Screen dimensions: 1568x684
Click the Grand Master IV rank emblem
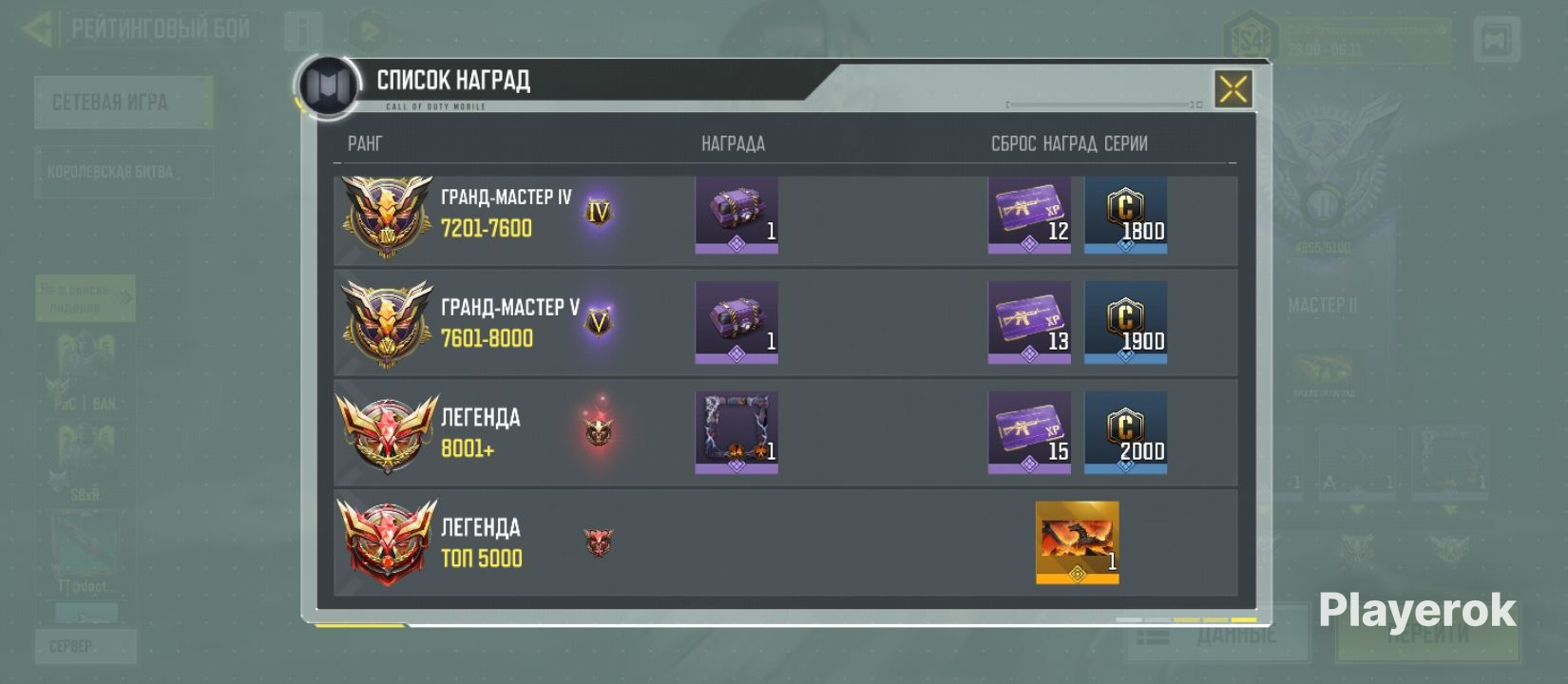(x=387, y=216)
